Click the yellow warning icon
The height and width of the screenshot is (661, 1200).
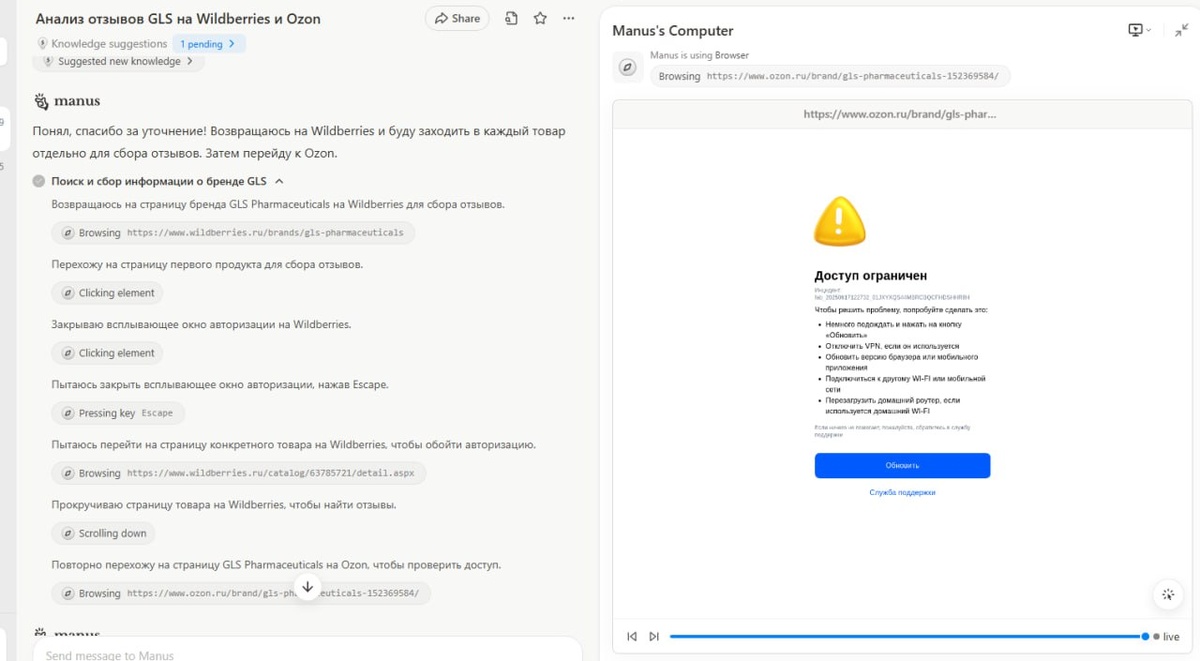[x=839, y=221]
